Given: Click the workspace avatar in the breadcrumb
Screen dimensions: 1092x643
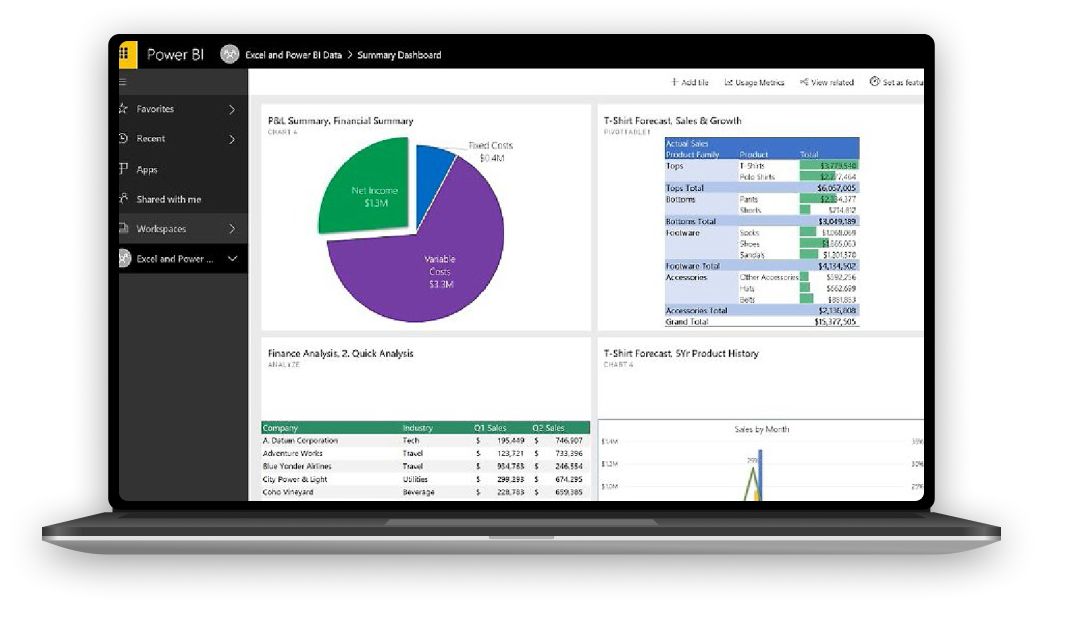Looking at the screenshot, I should (230, 54).
